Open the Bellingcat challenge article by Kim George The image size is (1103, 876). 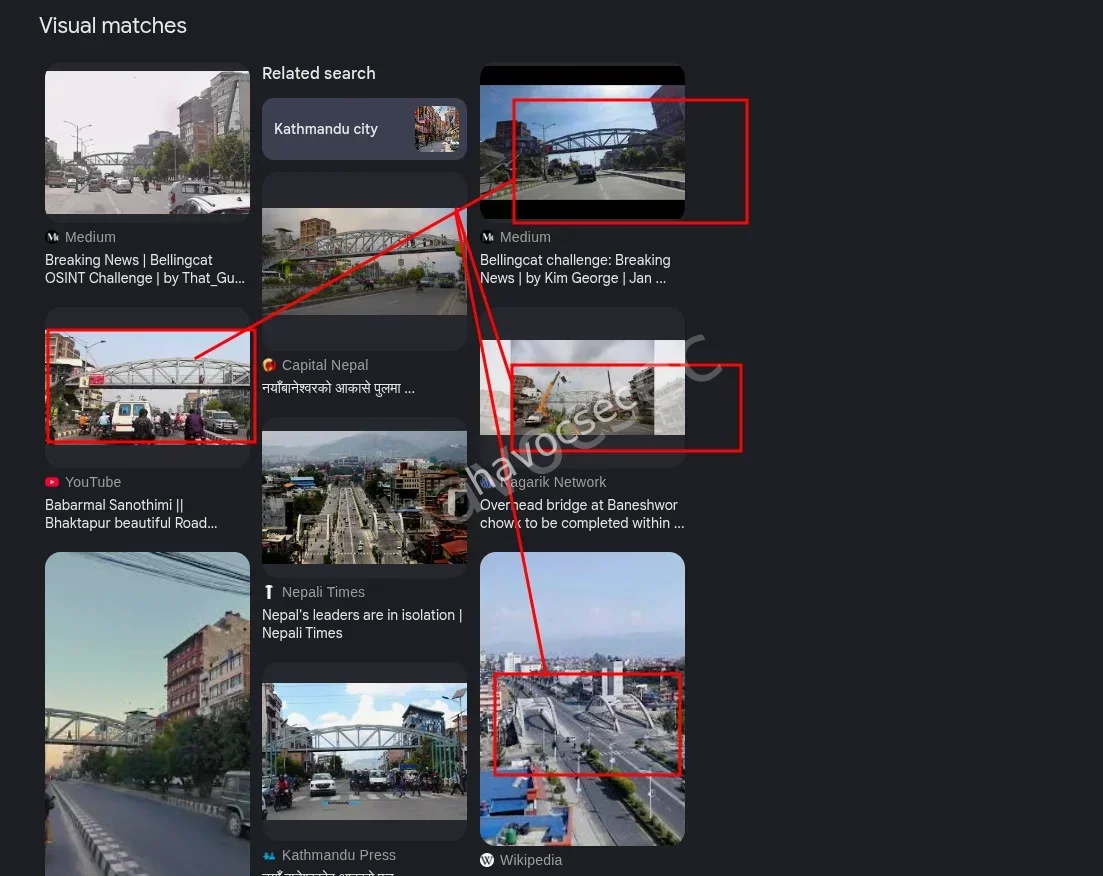click(x=575, y=269)
